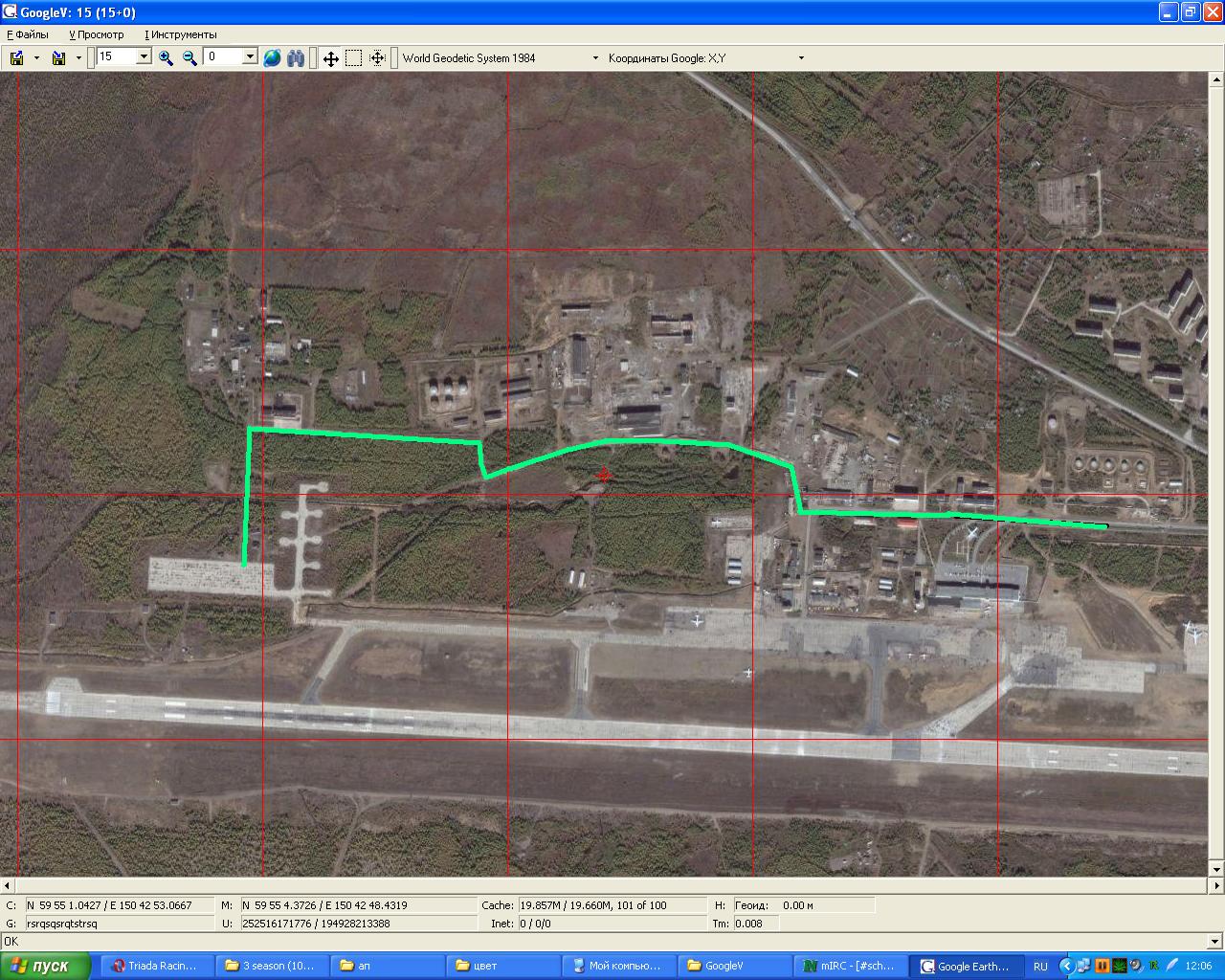Click the zoom in magnifier icon
Viewport: 1225px width, 980px height.
(166, 58)
